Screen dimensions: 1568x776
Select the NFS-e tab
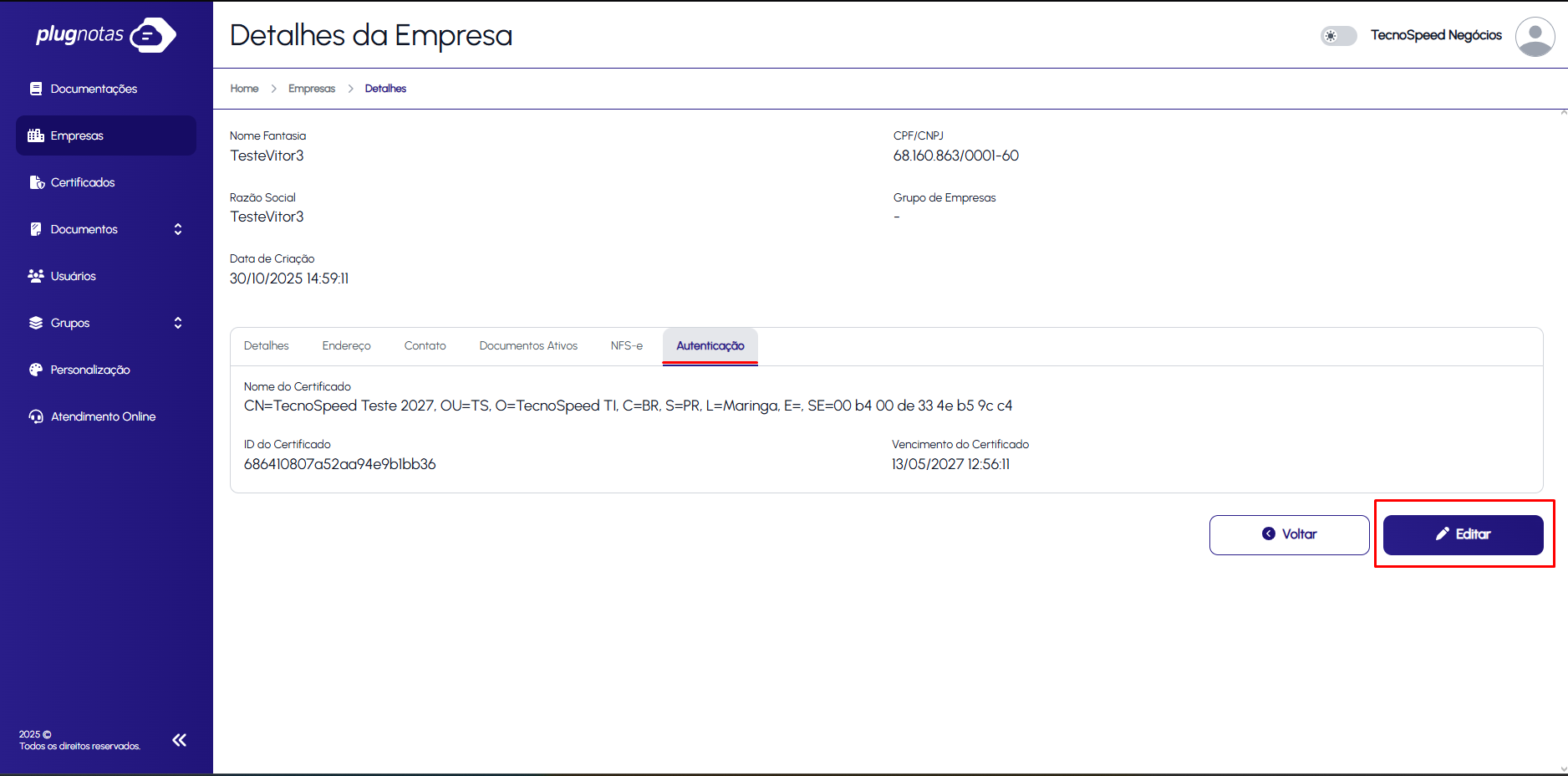tap(627, 346)
